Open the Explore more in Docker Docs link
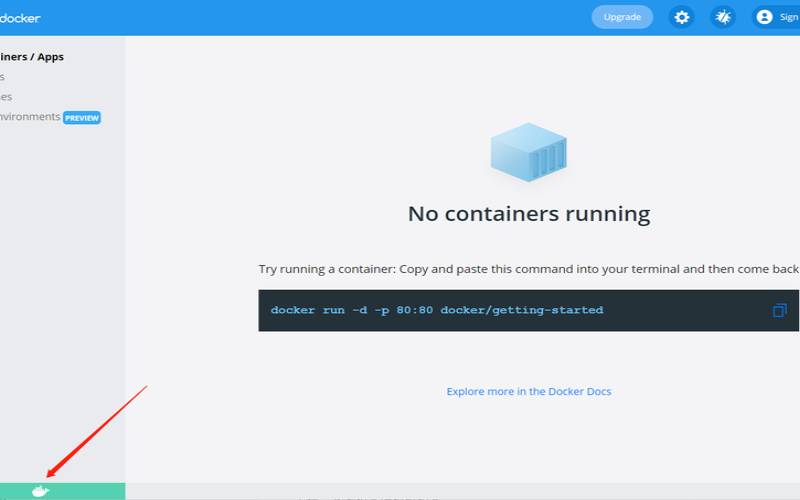The height and width of the screenshot is (500, 800). [529, 391]
